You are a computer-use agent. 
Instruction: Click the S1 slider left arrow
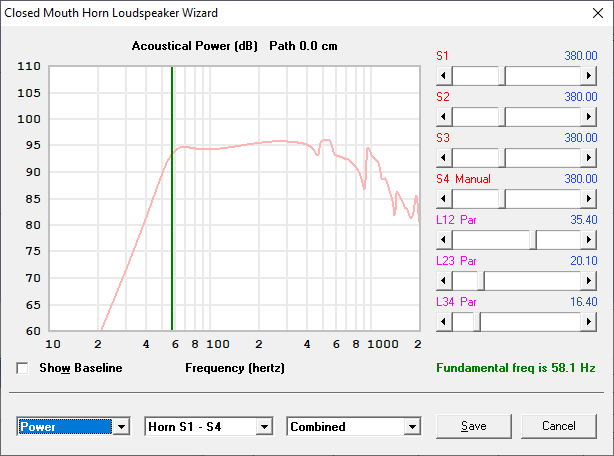[x=444, y=76]
